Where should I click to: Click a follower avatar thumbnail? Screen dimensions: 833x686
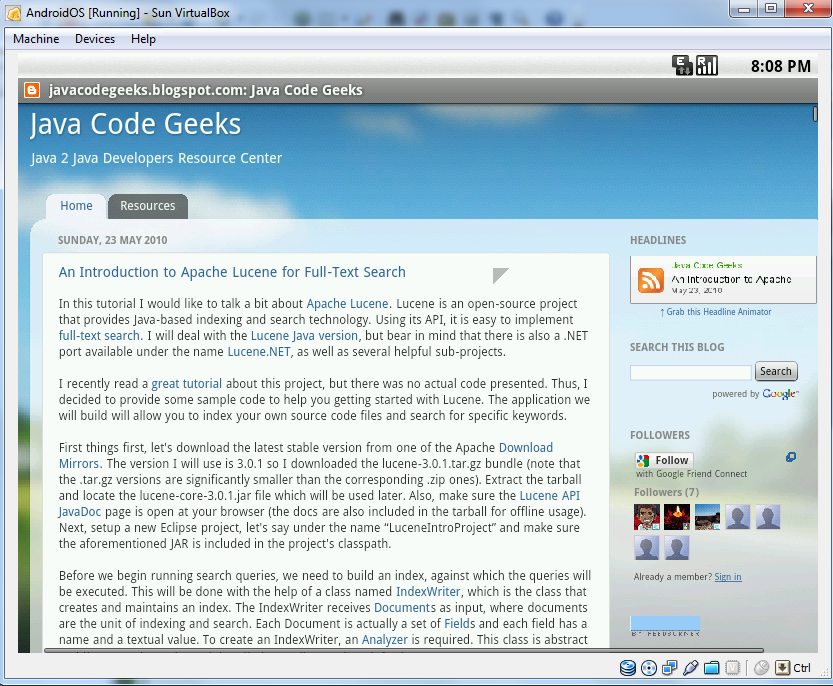(646, 516)
